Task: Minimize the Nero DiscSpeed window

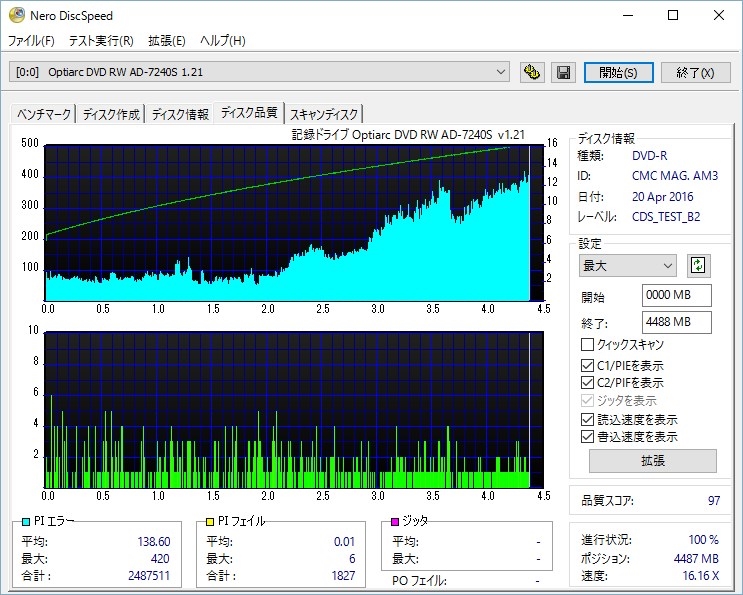Action: tap(628, 15)
